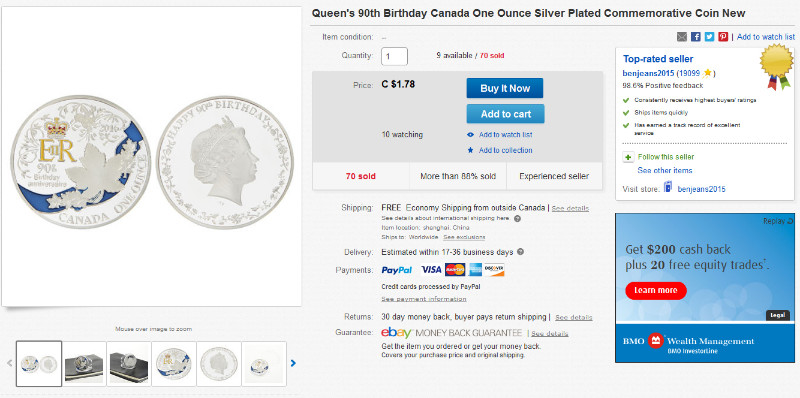Click the quantity input field
The height and width of the screenshot is (398, 800).
pos(394,56)
